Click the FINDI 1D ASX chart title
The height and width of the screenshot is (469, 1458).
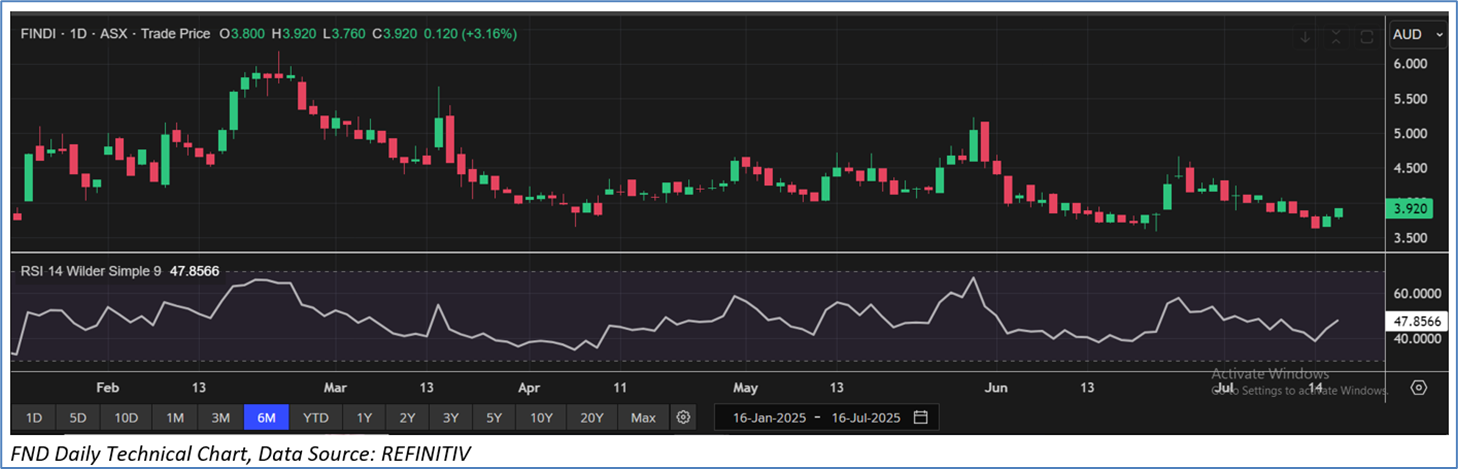pyautogui.click(x=115, y=34)
